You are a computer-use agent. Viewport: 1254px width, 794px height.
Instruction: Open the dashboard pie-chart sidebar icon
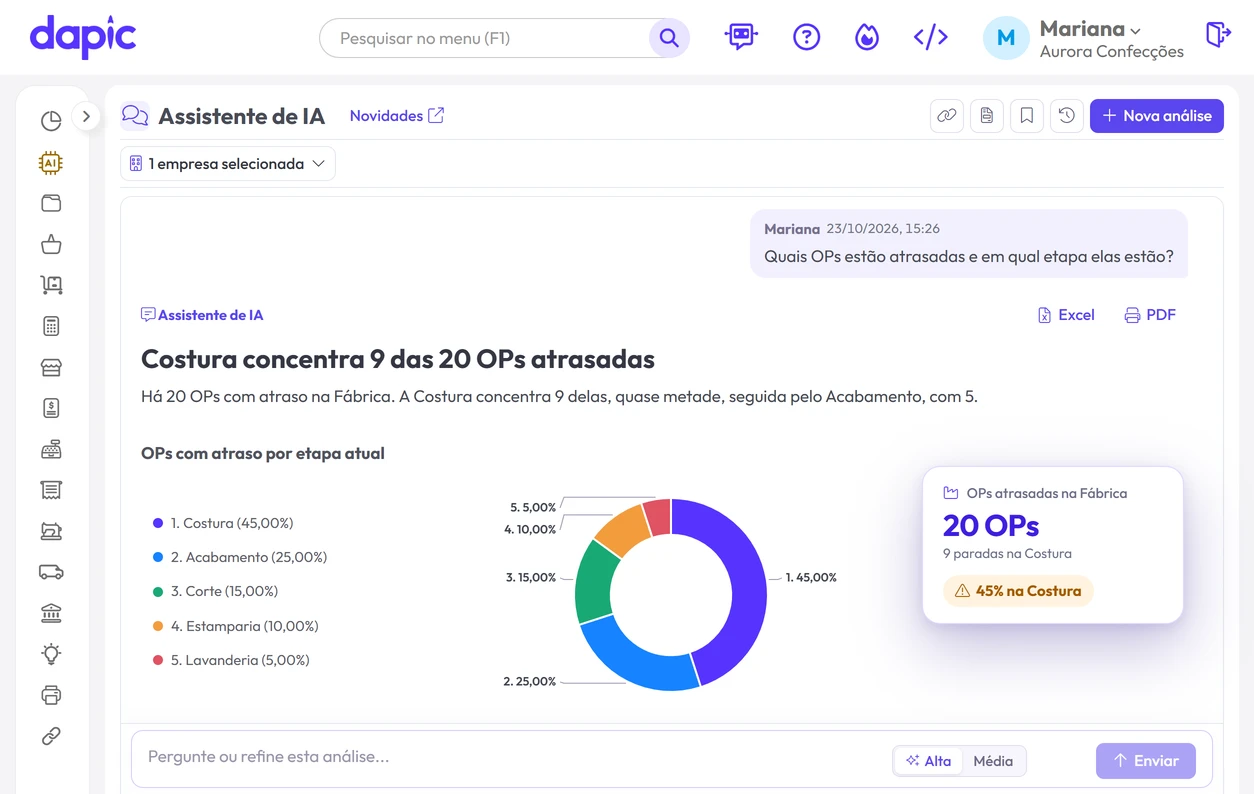51,121
